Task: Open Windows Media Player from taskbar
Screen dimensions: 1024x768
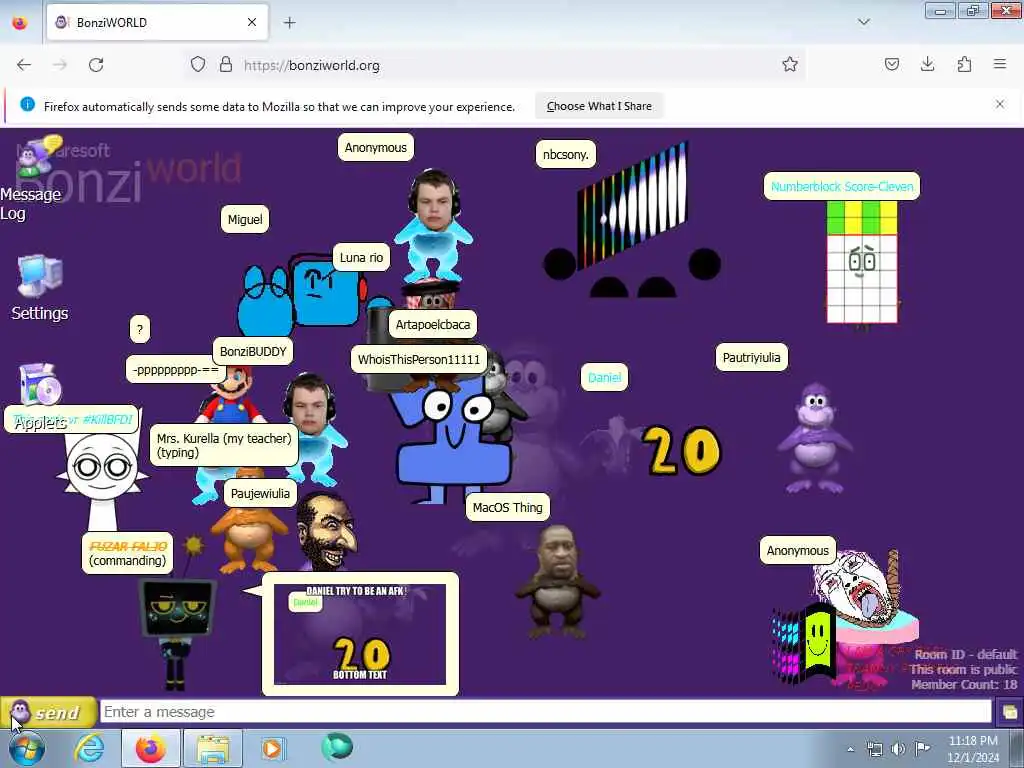Action: (272, 748)
